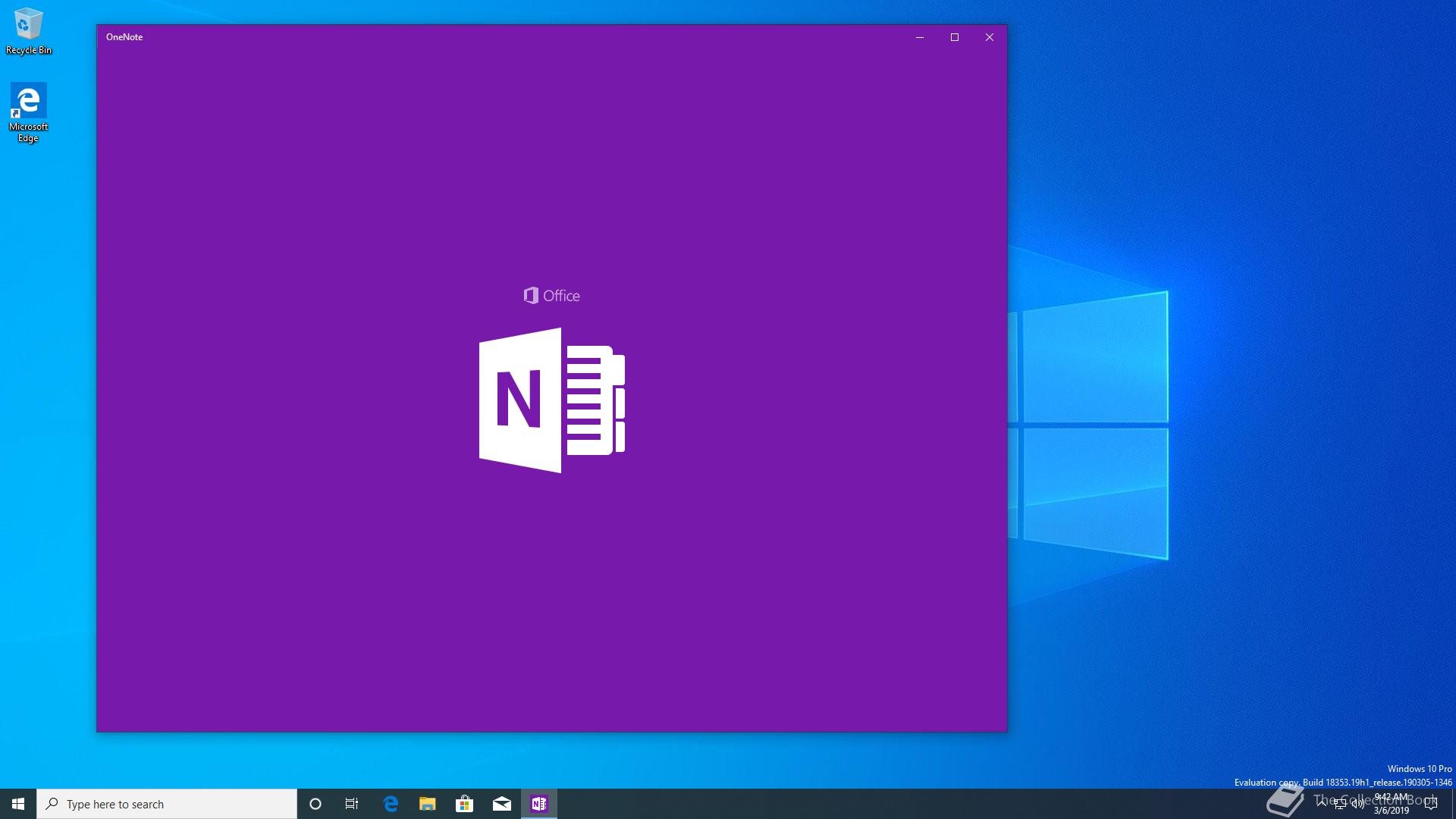The width and height of the screenshot is (1456, 819).
Task: Click the Show desktop sliver
Action: point(1453,804)
